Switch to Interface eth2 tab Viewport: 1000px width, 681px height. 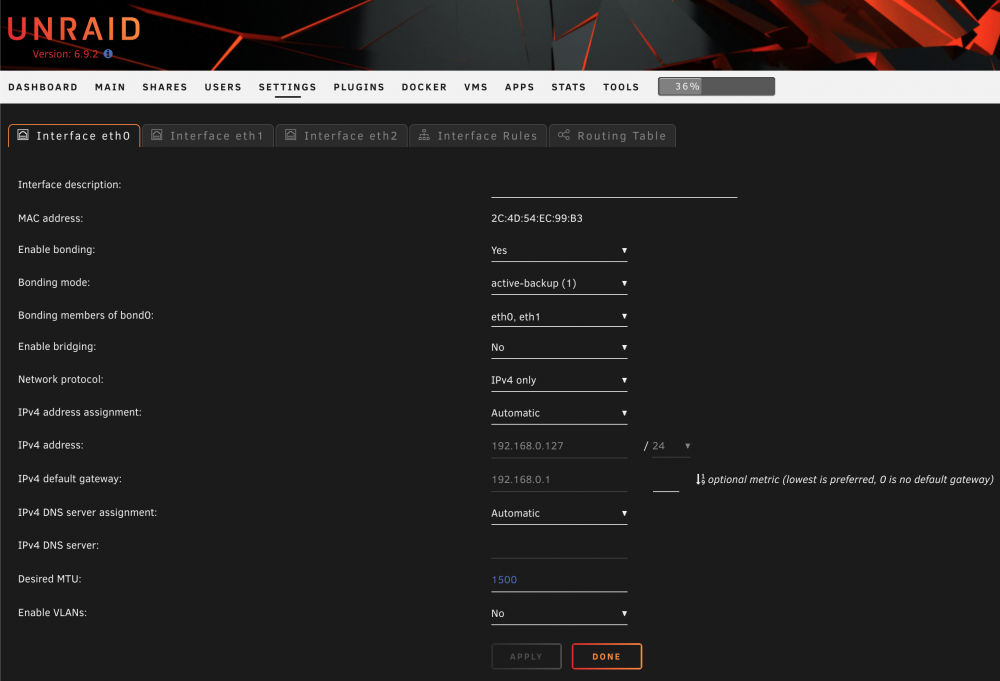point(342,135)
